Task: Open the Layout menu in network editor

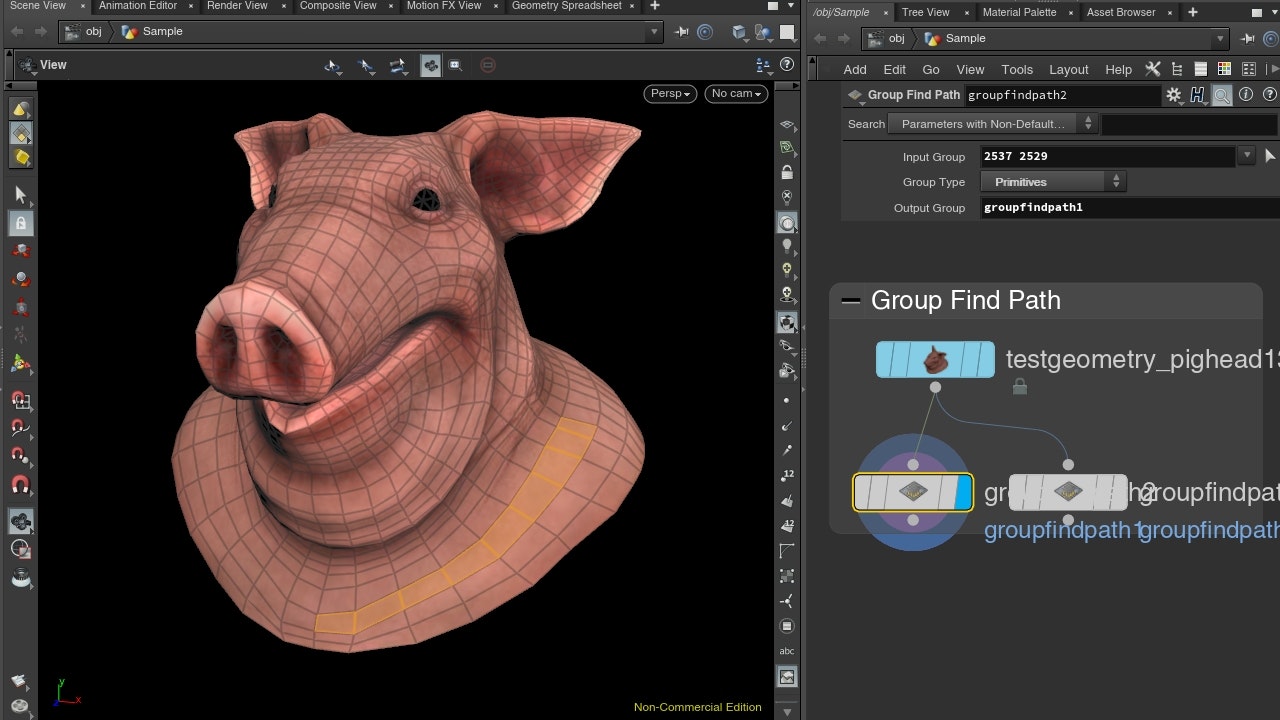Action: pos(1068,69)
